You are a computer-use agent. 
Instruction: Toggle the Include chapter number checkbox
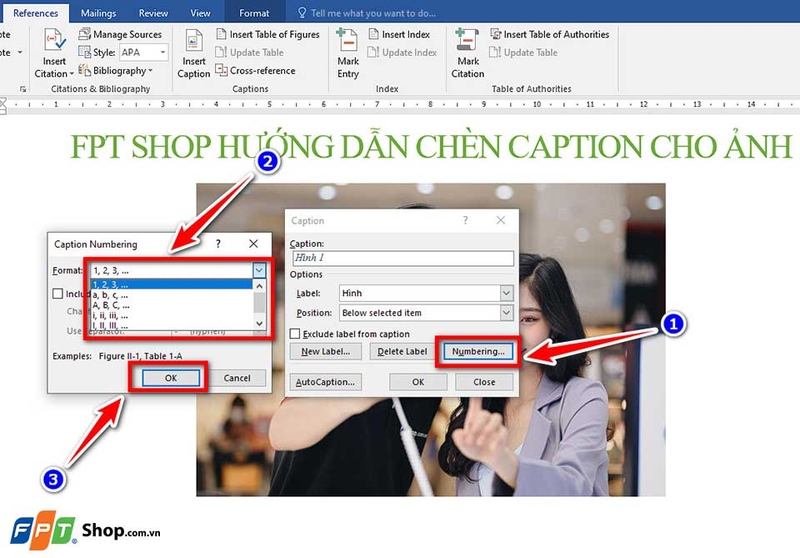point(58,293)
